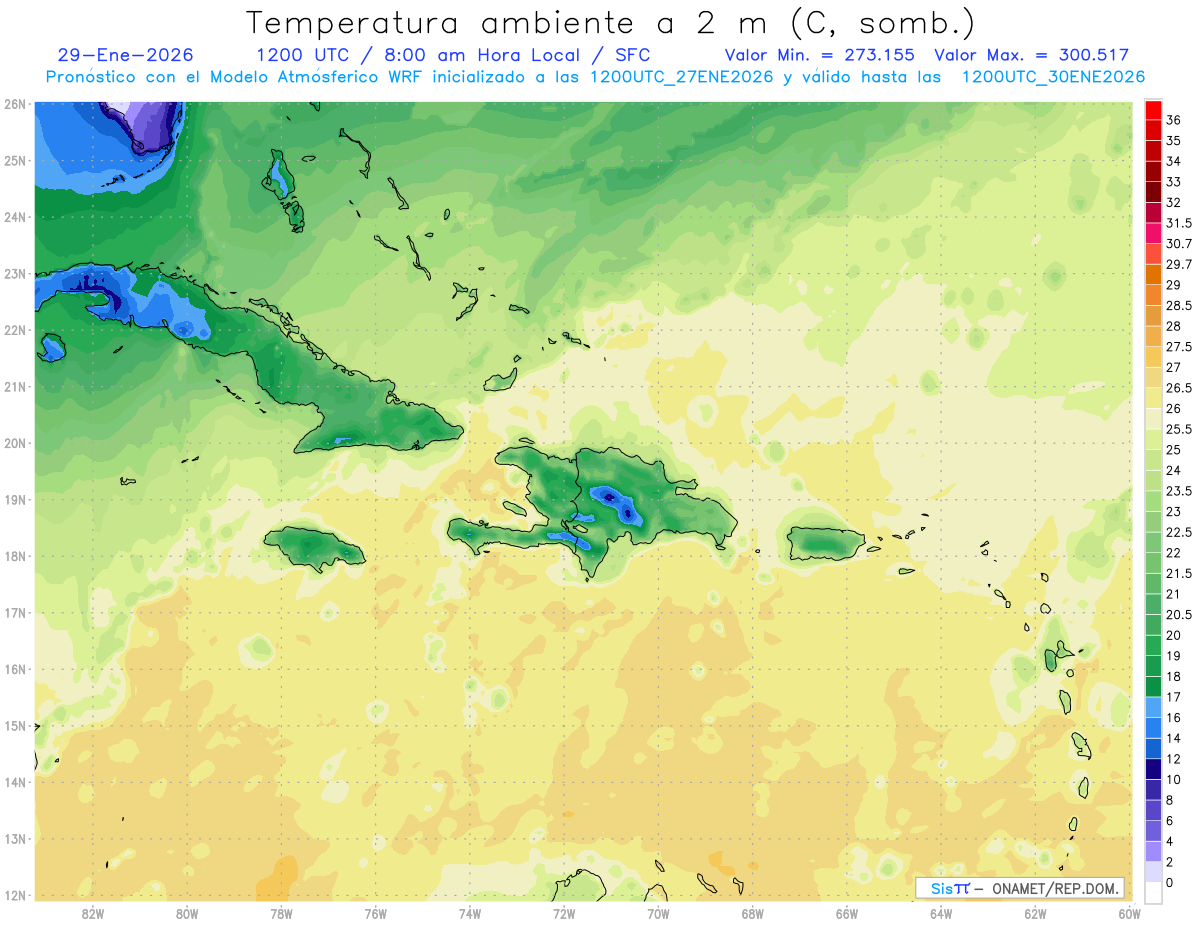Image resolution: width=1200 pixels, height=927 pixels.
Task: Click the 1200UTC_30ENE2026 valid-until timestamp
Action: click(1053, 76)
